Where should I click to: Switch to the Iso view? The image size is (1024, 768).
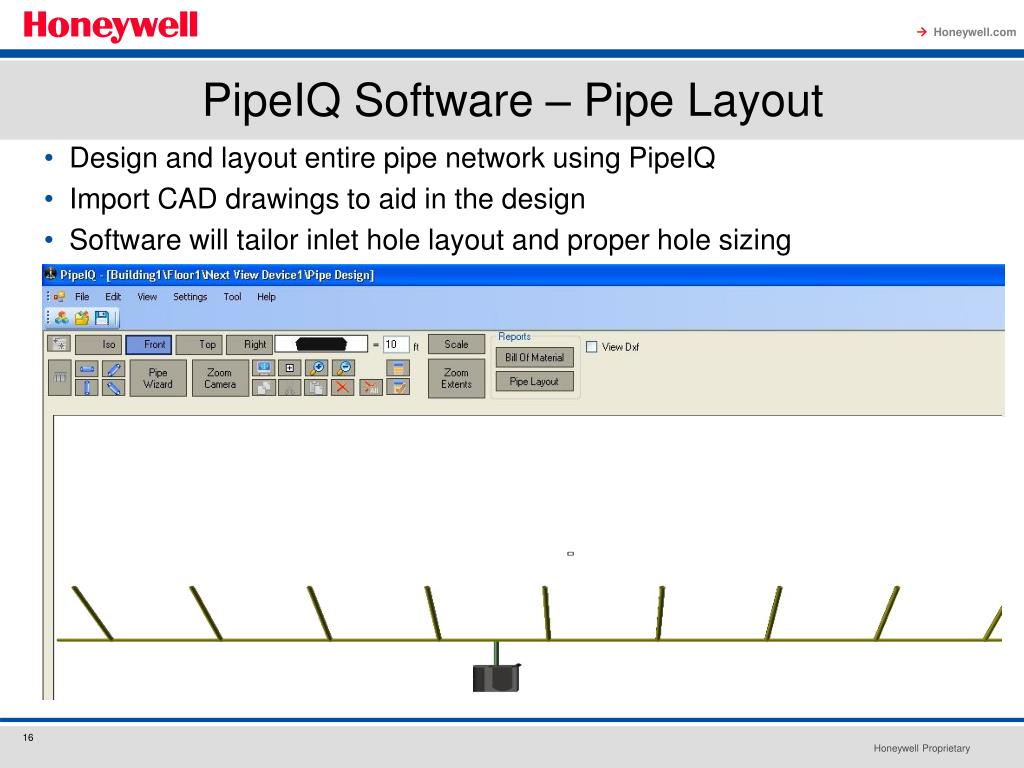(x=99, y=344)
